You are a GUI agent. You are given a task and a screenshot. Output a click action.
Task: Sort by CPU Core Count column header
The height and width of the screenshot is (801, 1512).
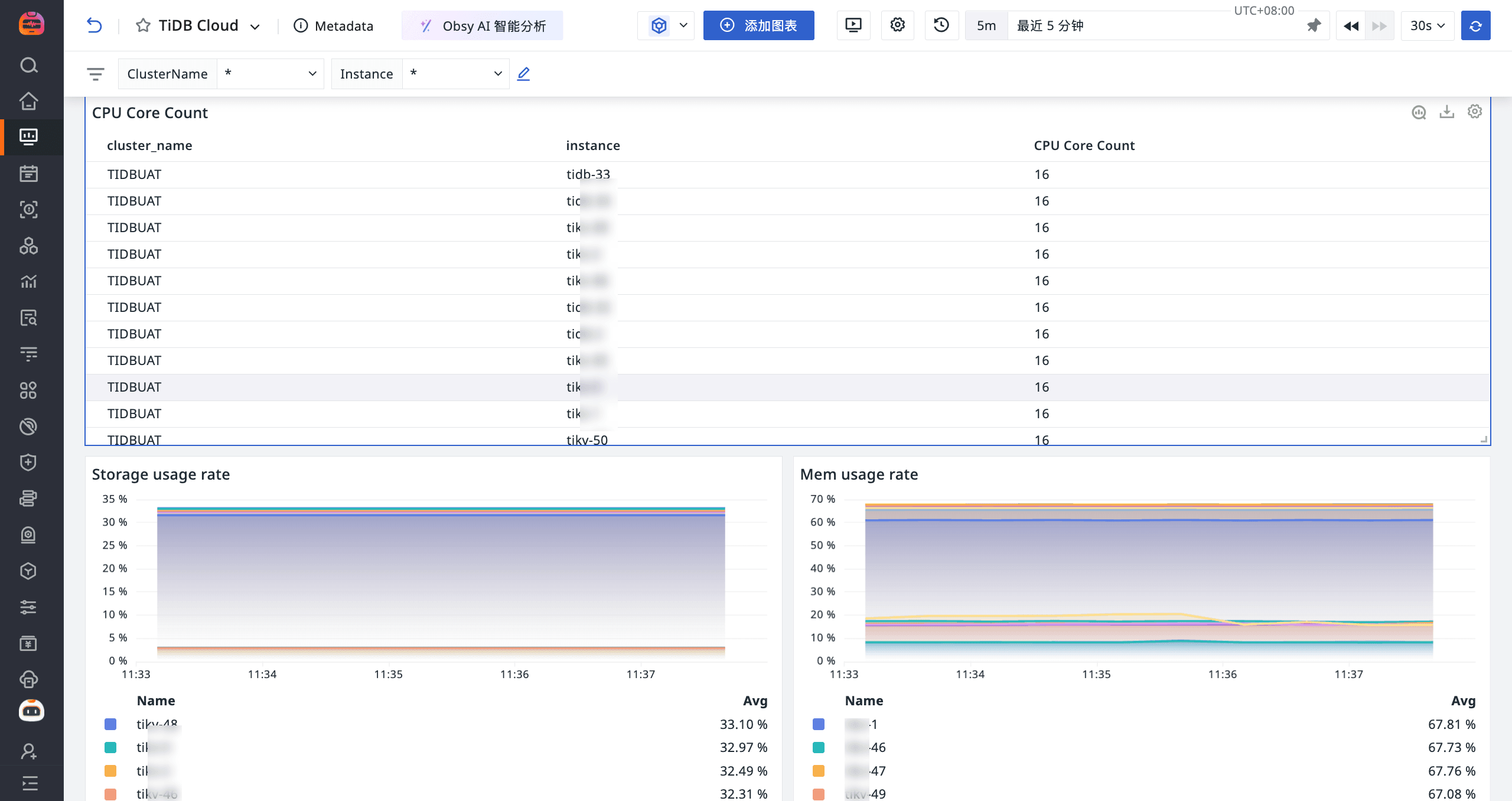click(x=1084, y=145)
